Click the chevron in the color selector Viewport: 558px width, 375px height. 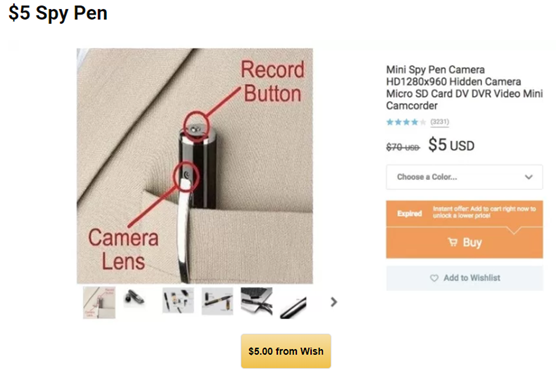(529, 177)
